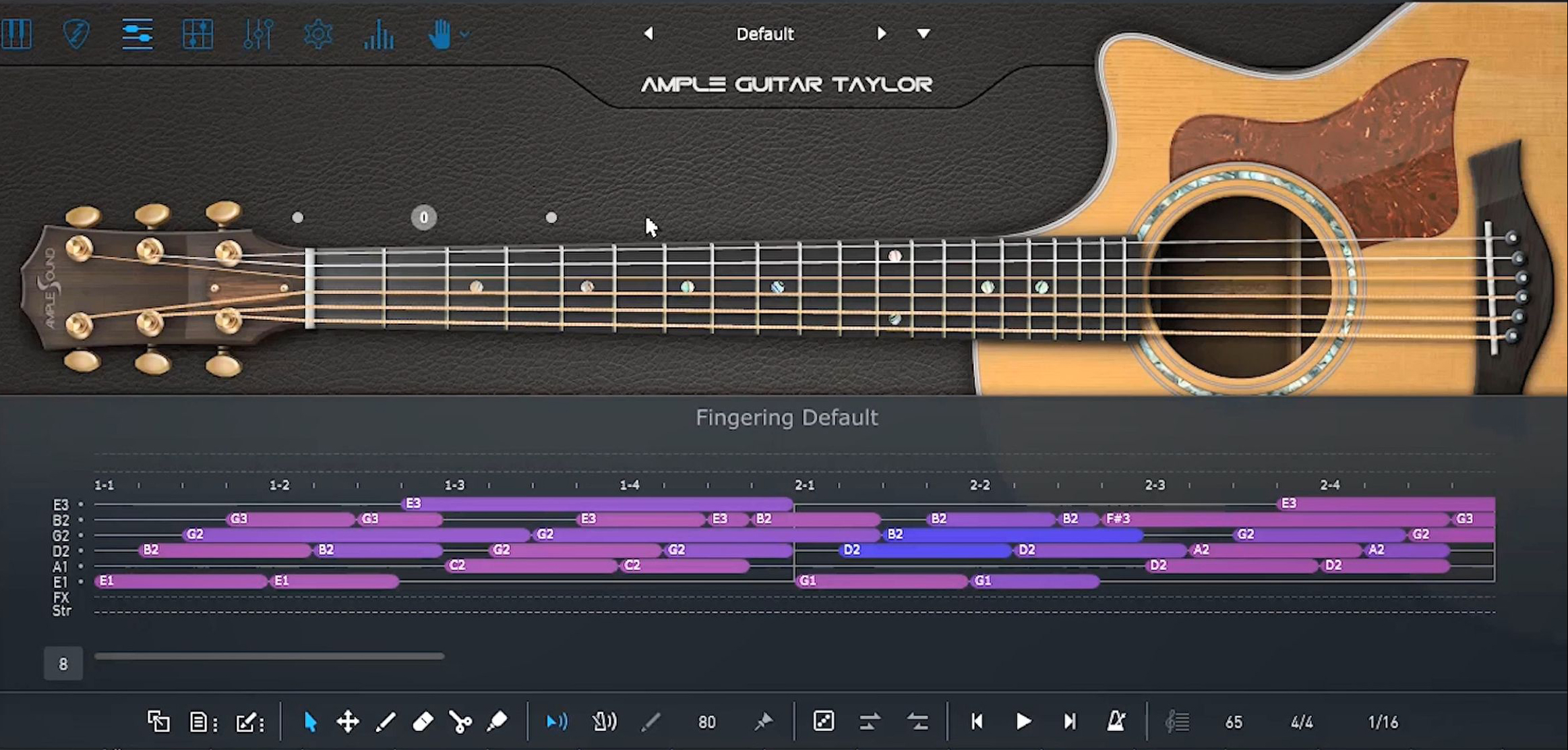Activate the move cross-arrow tool
This screenshot has height=750, width=1568.
(x=348, y=722)
